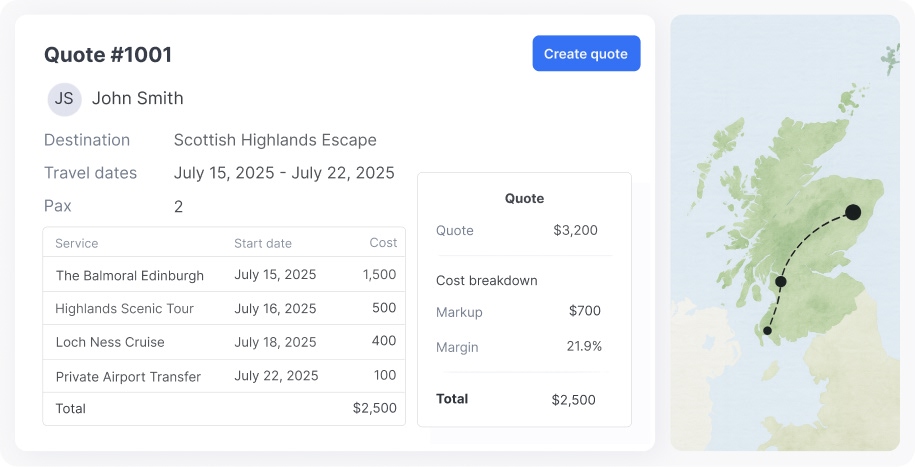Click the 100 cost cell
Screen dimensions: 915x467
[x=385, y=375]
